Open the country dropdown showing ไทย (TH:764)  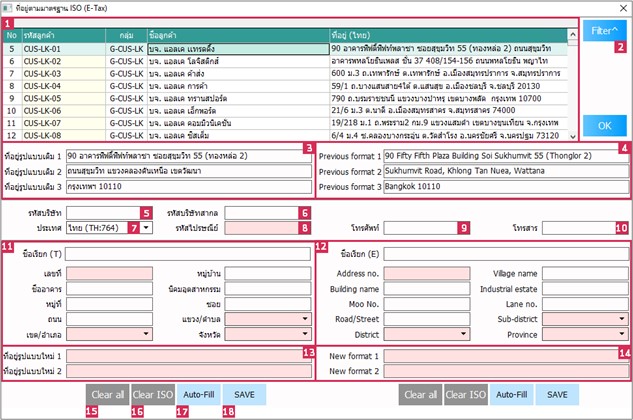coord(147,228)
